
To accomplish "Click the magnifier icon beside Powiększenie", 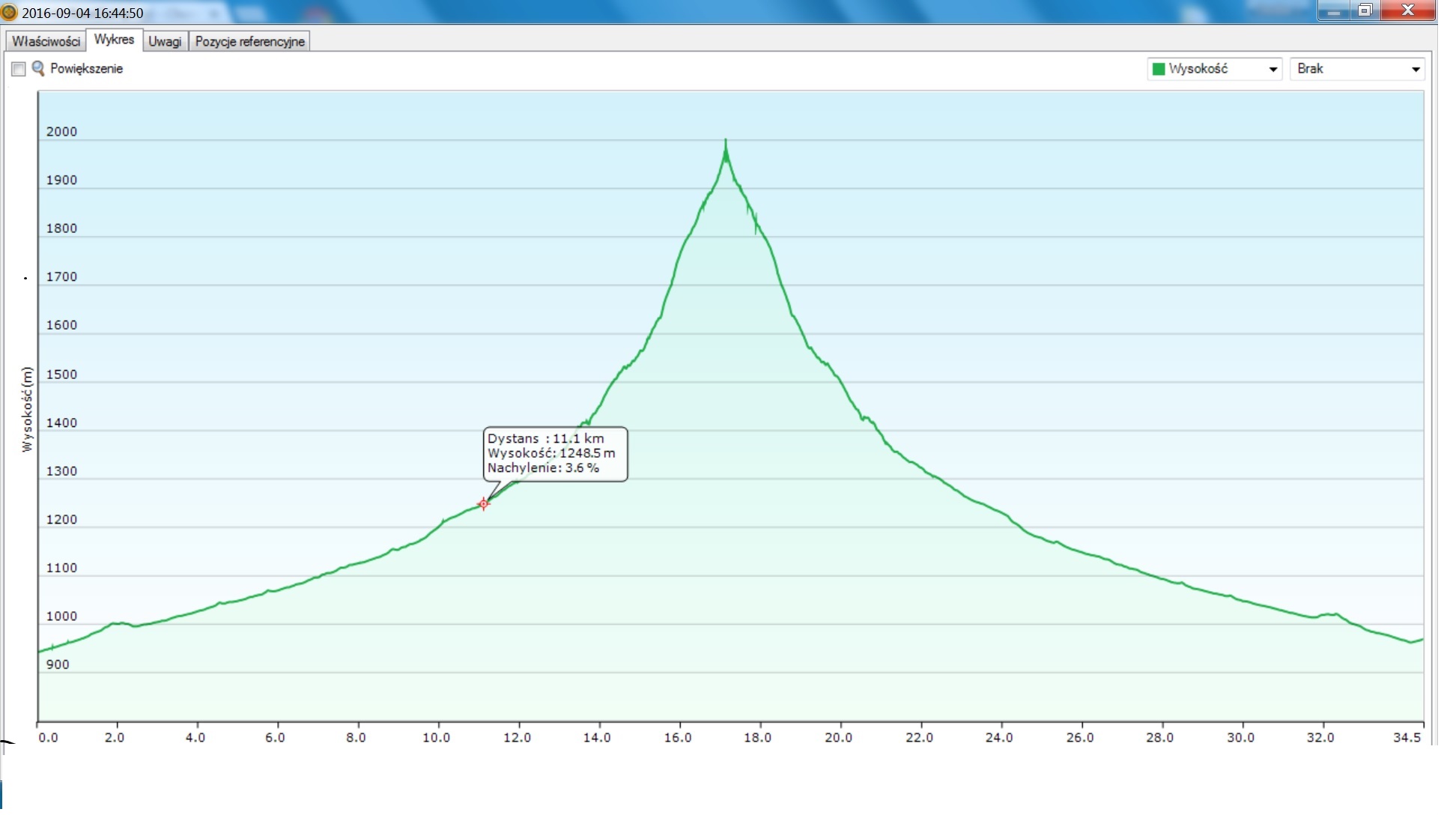I will [x=38, y=69].
